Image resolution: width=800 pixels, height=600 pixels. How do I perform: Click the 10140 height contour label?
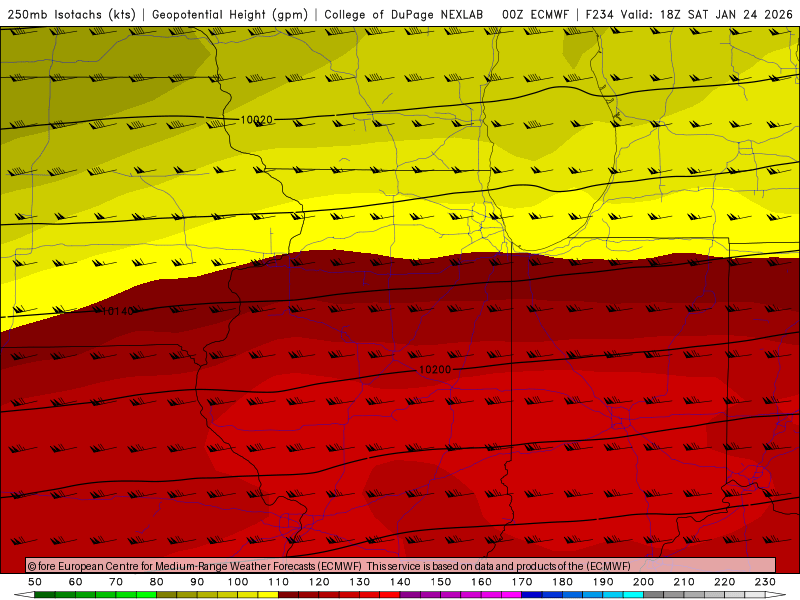[x=118, y=311]
